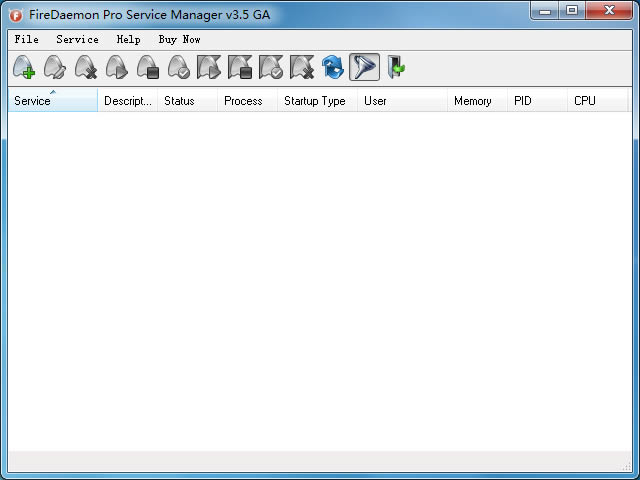Maximize the FireDaemon window
The height and width of the screenshot is (480, 640).
[572, 10]
